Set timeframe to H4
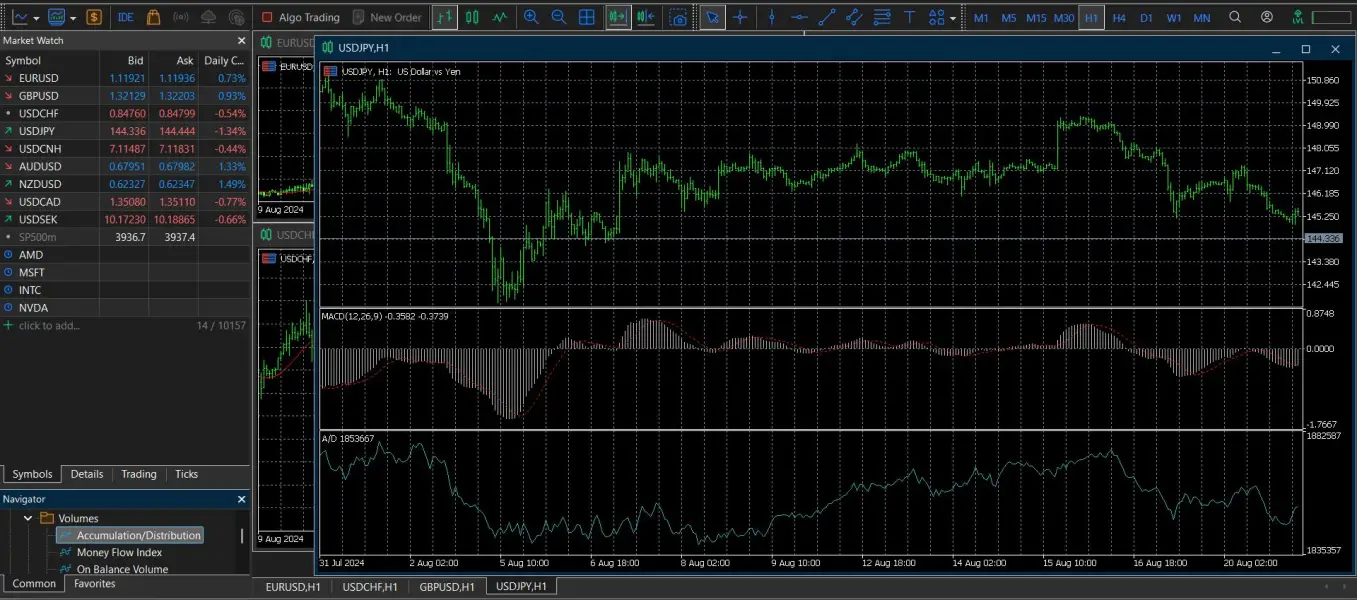1357x600 pixels. (1119, 17)
